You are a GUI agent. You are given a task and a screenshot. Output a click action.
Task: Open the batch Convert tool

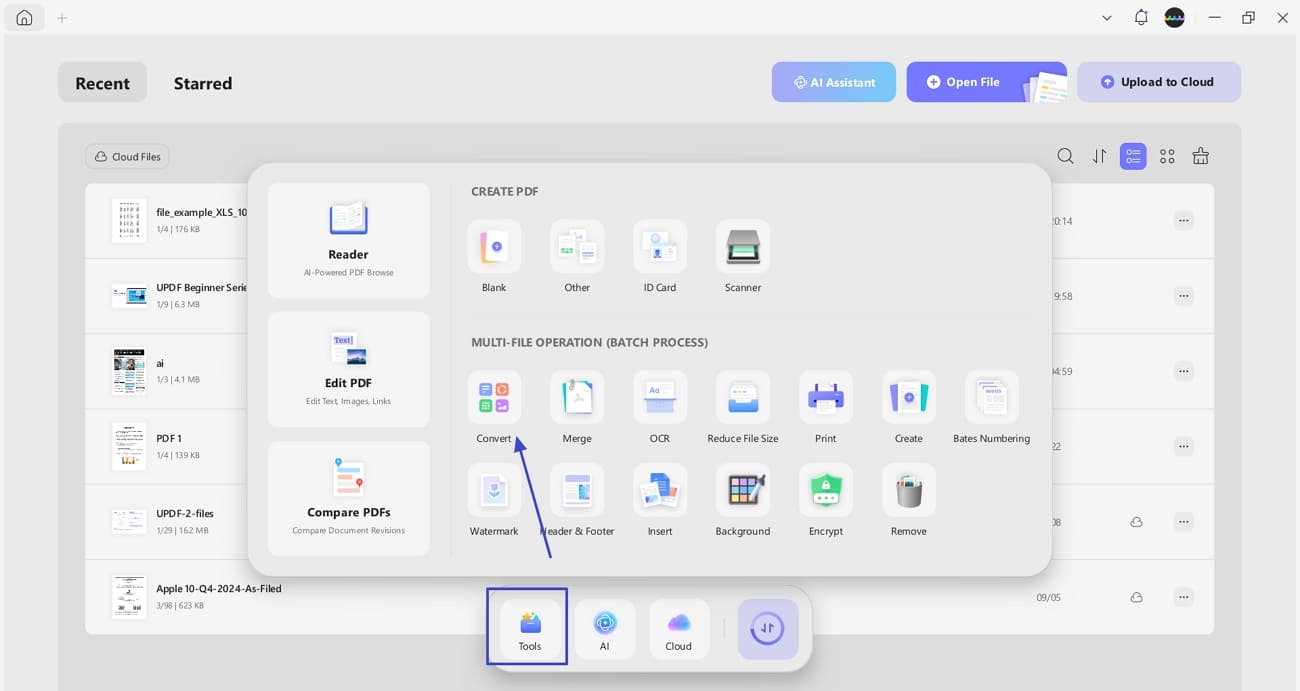coord(494,397)
